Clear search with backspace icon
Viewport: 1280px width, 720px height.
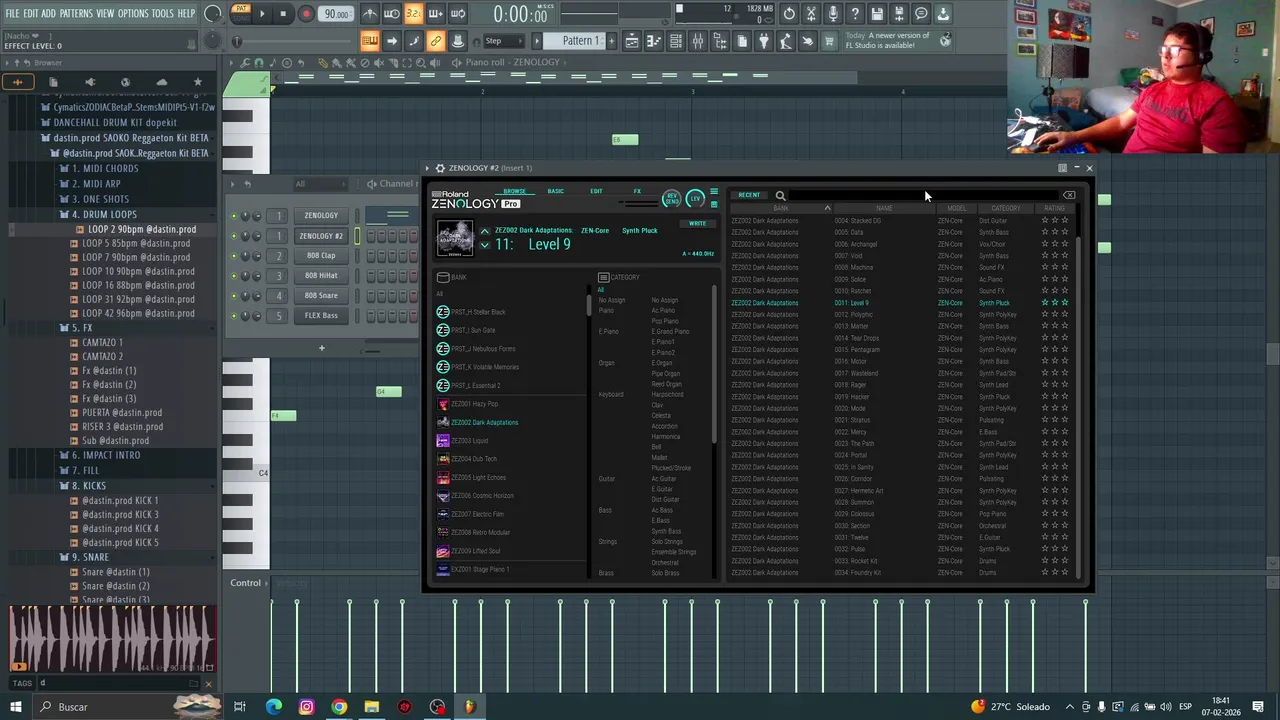tap(1069, 195)
